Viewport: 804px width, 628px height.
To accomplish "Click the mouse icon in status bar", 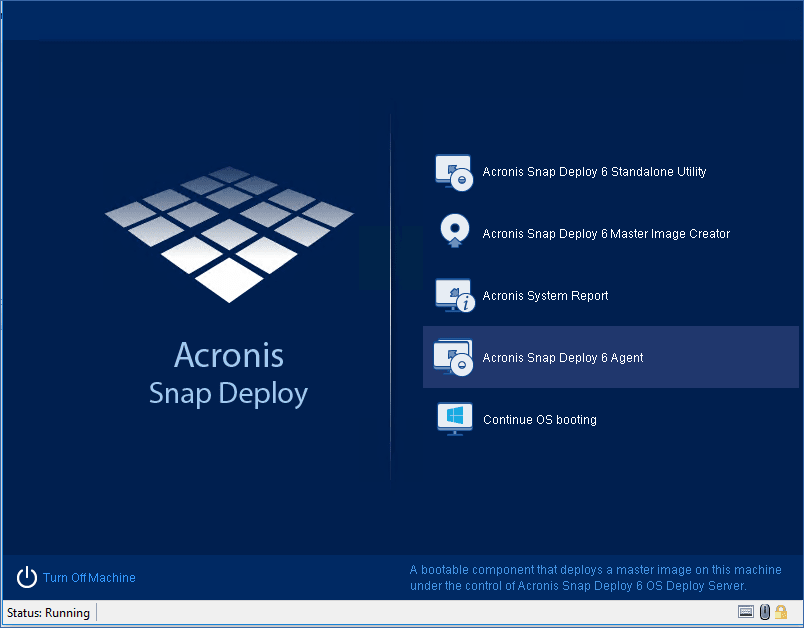I will point(764,612).
